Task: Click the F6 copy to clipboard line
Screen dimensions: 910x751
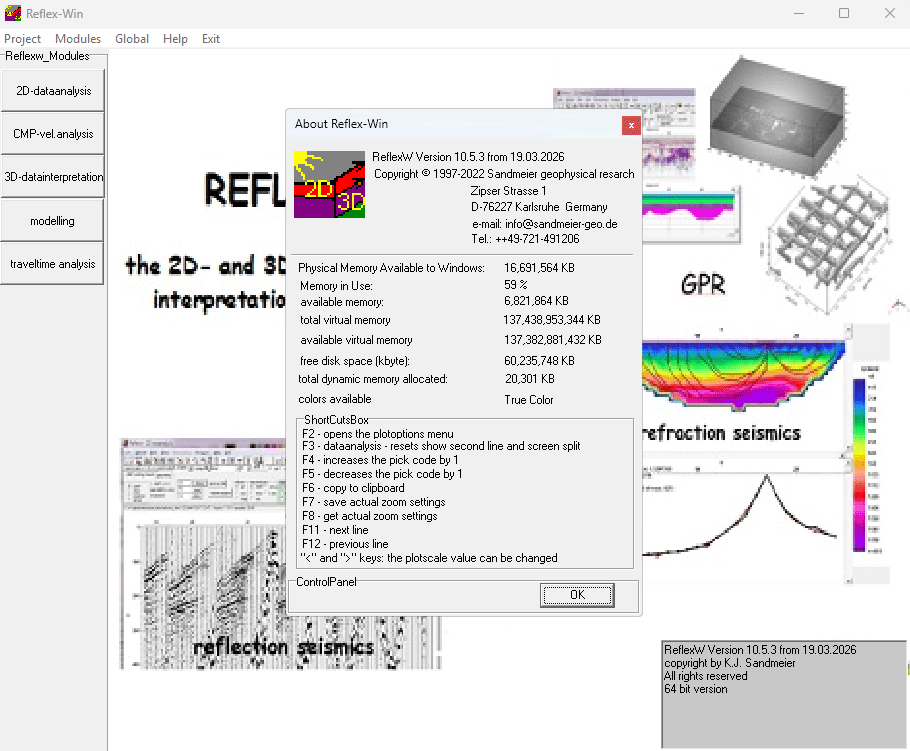Action: (x=353, y=488)
